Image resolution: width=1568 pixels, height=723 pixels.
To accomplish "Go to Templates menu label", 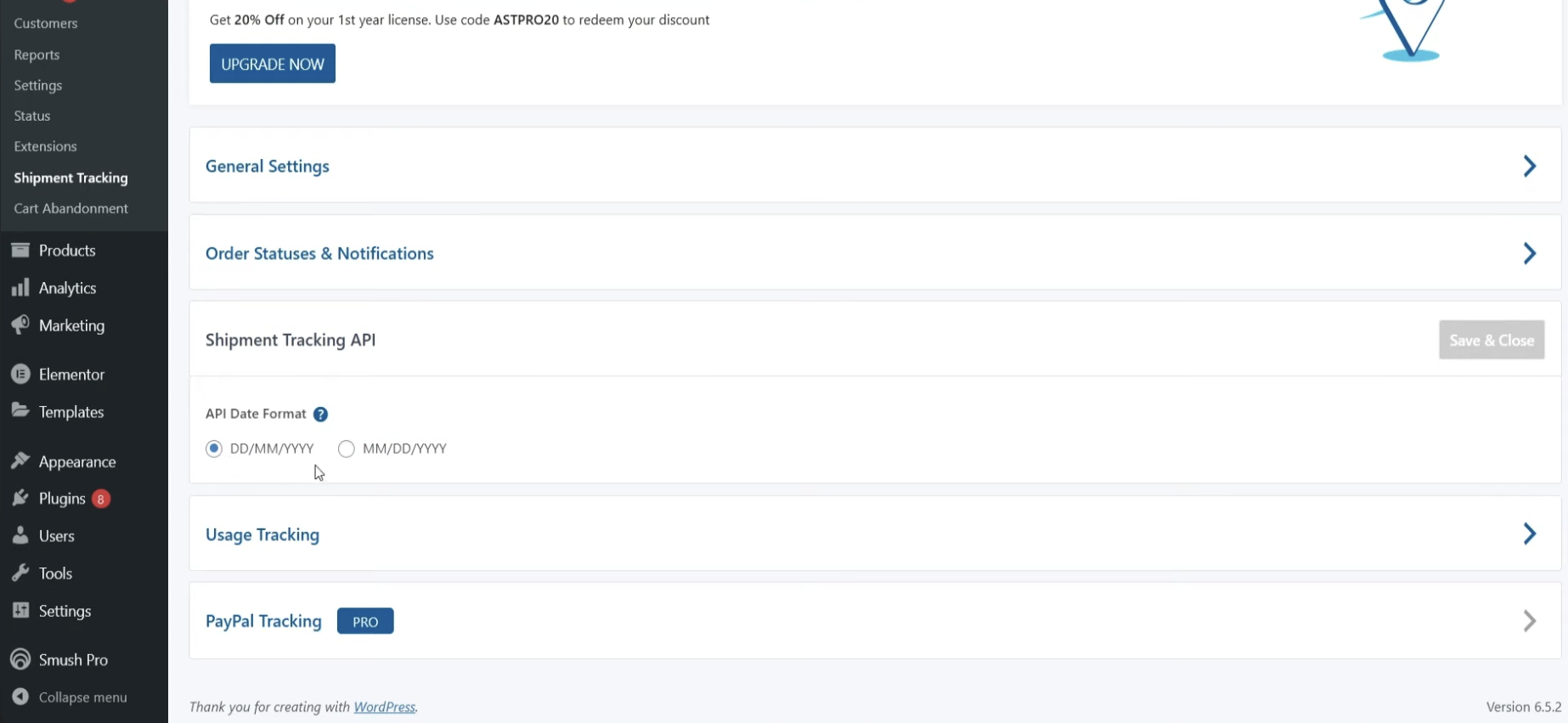I will 71,411.
